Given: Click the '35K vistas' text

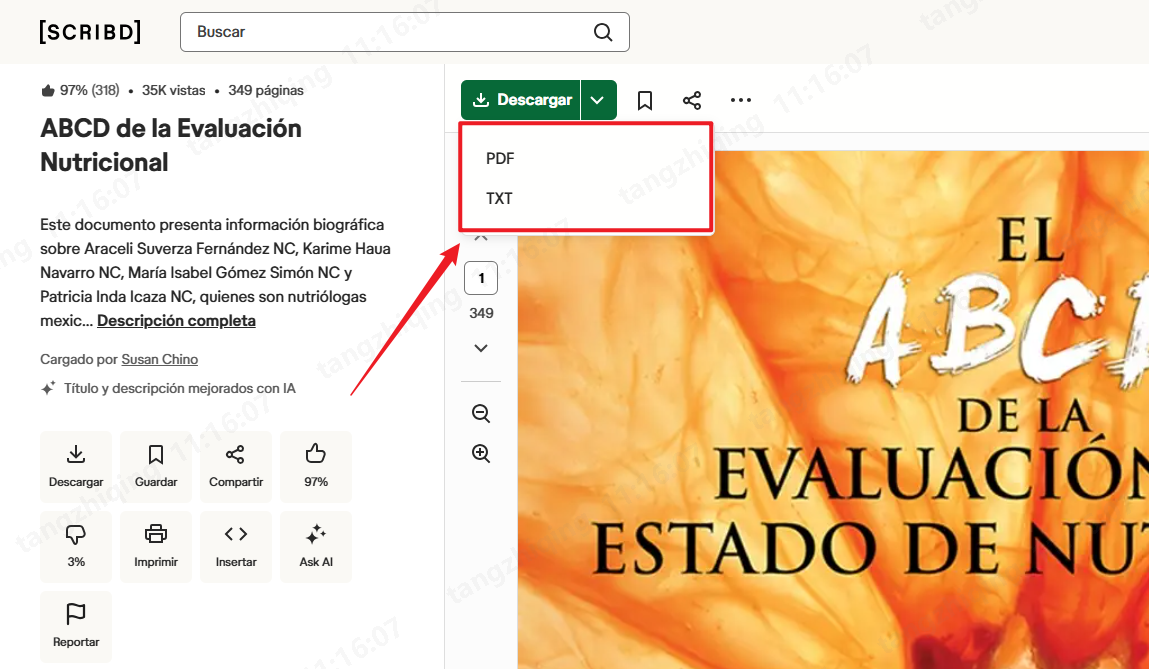Looking at the screenshot, I should (174, 90).
